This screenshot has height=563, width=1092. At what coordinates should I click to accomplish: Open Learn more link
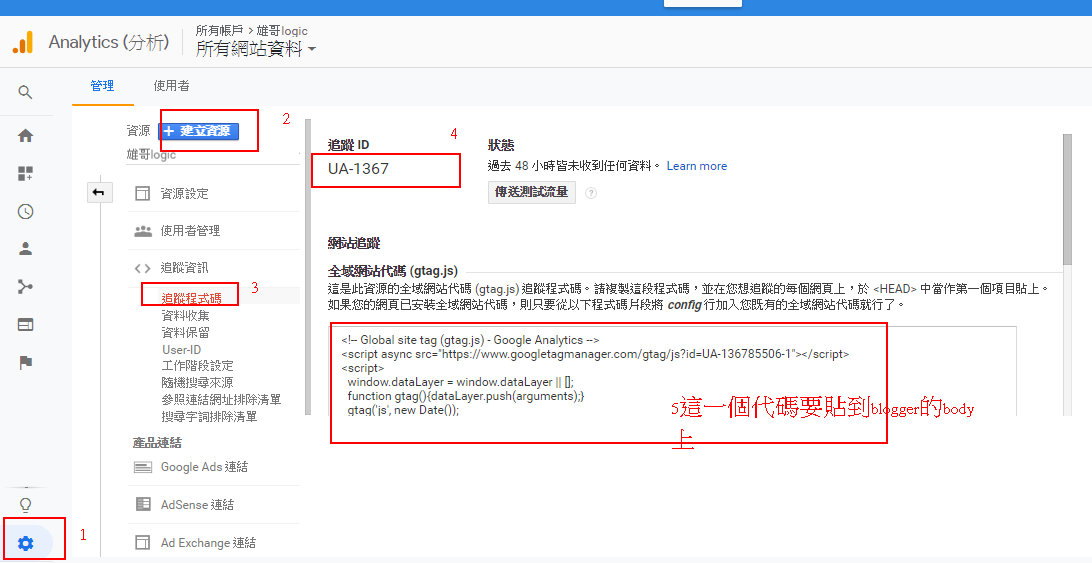[x=696, y=166]
